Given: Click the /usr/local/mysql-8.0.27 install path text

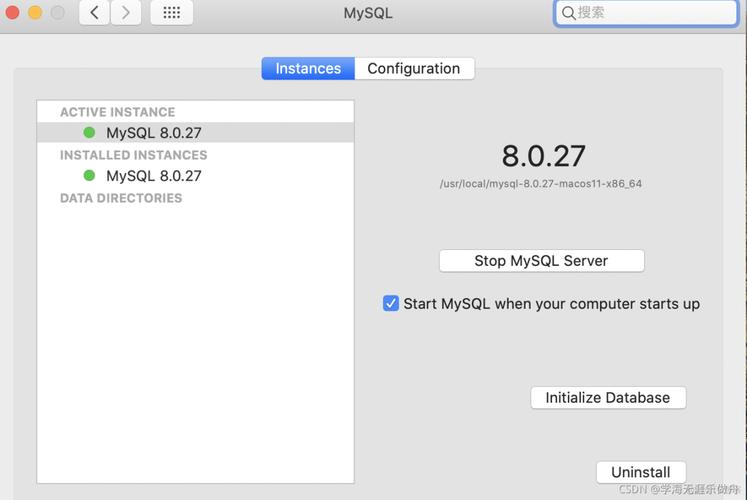Looking at the screenshot, I should click(x=541, y=184).
